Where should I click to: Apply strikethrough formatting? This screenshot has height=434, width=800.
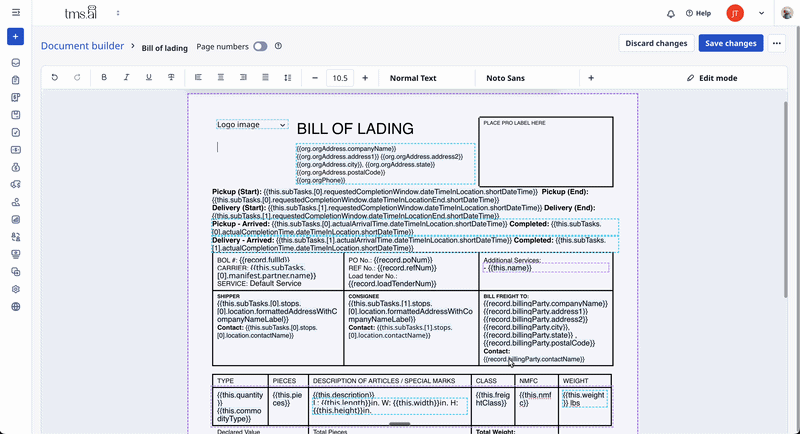click(171, 78)
